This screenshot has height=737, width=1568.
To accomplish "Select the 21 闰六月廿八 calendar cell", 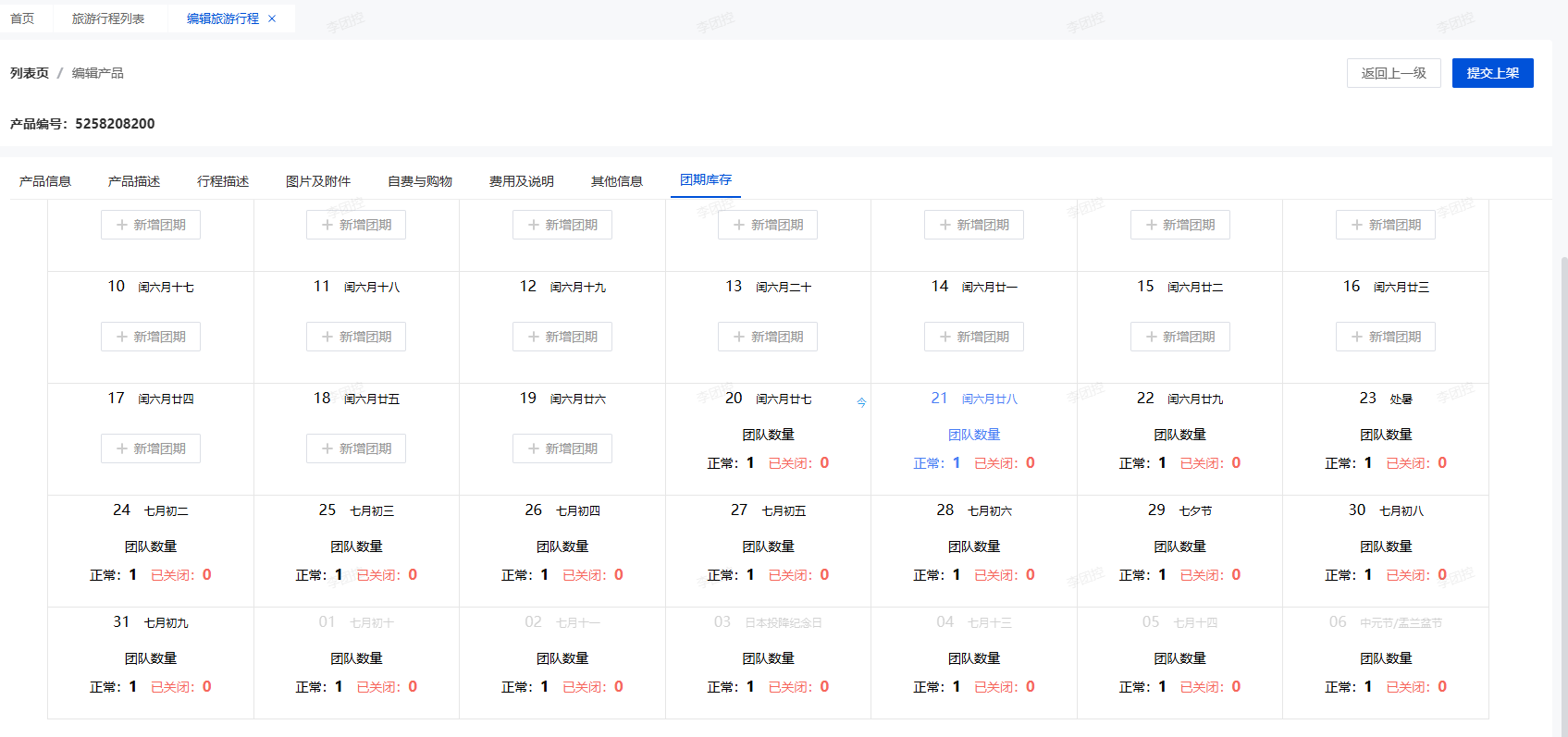I will click(x=974, y=439).
